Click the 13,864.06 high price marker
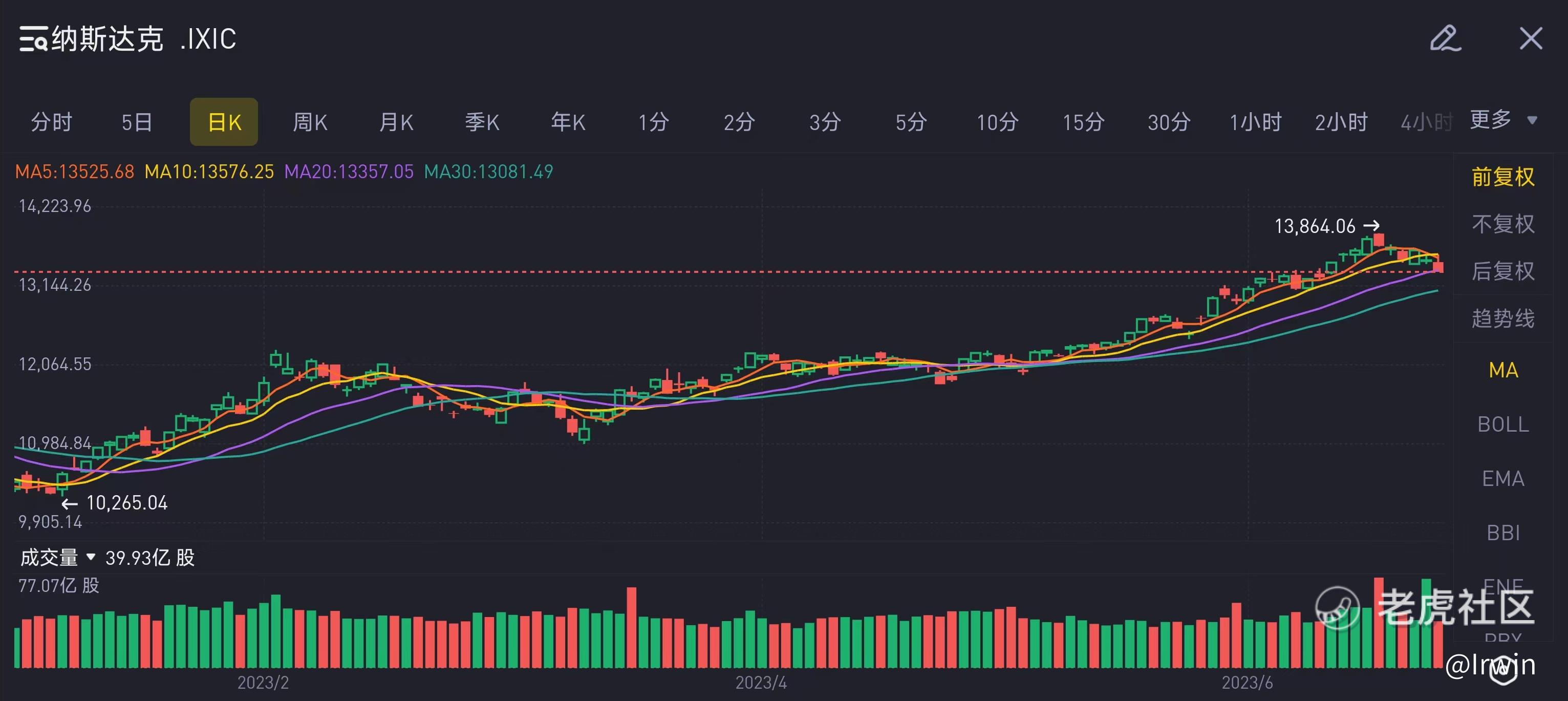This screenshot has height=701, width=1568. (x=1327, y=226)
